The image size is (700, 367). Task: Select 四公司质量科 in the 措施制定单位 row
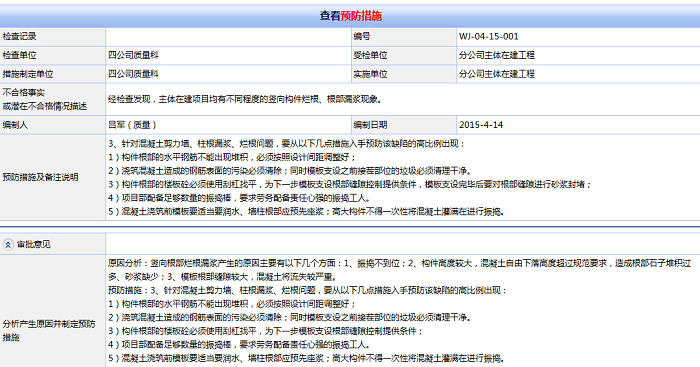[x=133, y=74]
